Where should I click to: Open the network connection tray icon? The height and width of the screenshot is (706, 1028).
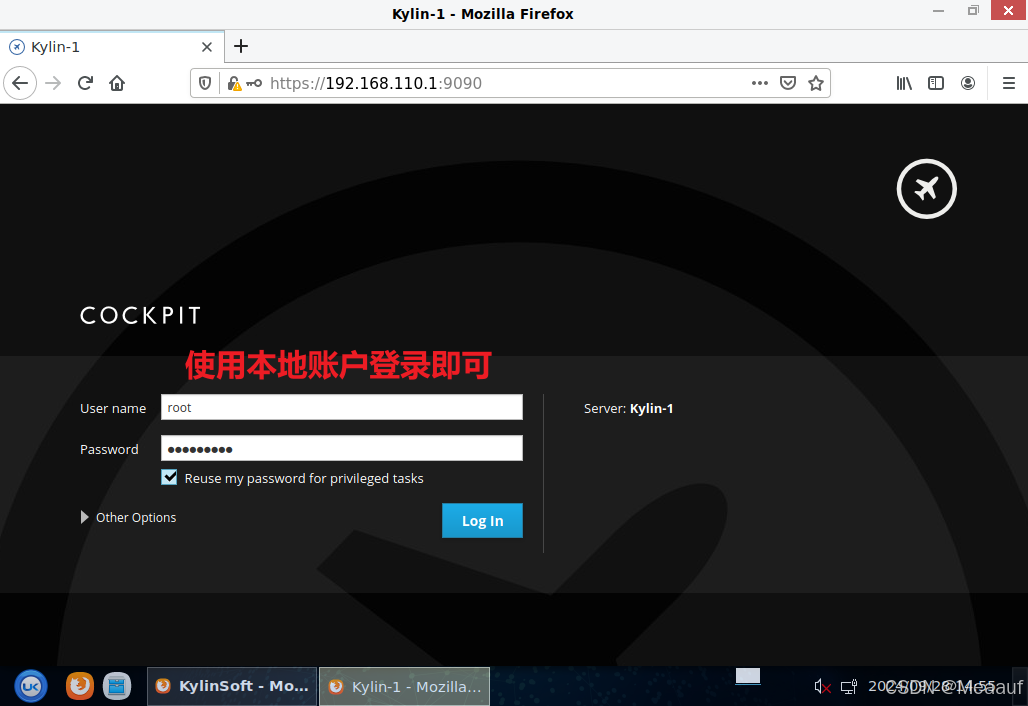pos(849,686)
